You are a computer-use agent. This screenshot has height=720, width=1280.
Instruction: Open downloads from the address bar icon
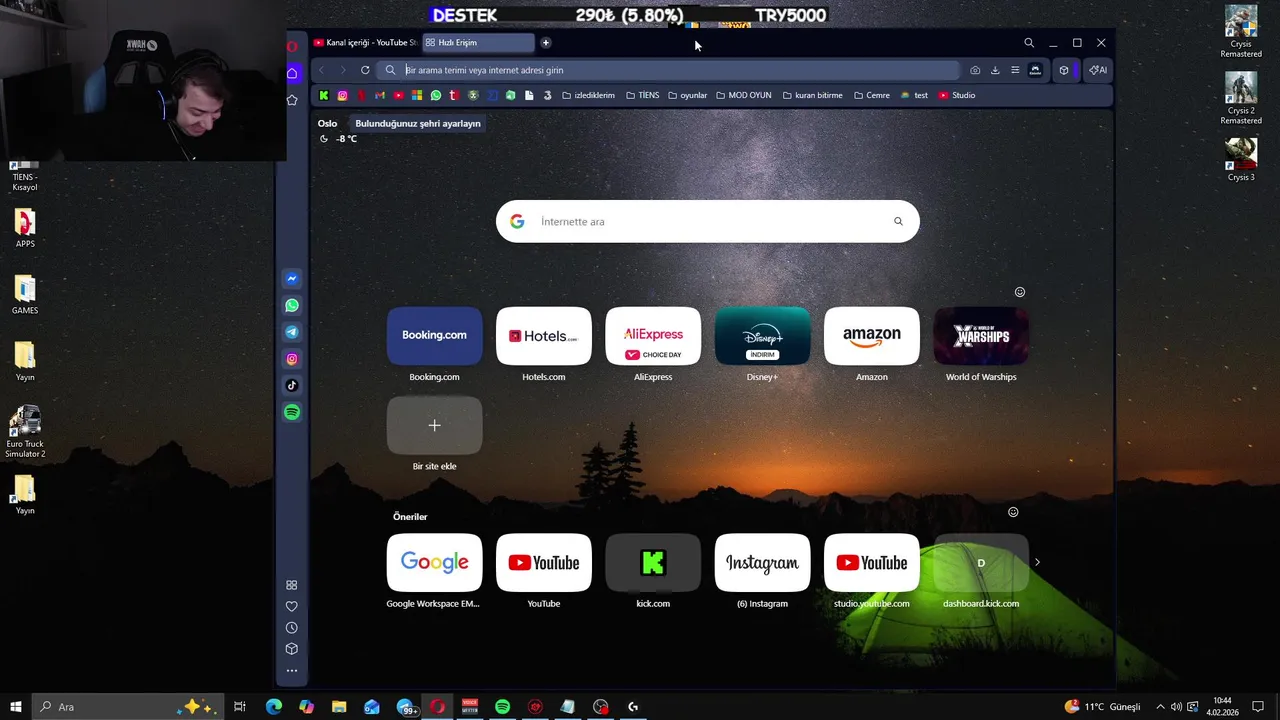[995, 70]
